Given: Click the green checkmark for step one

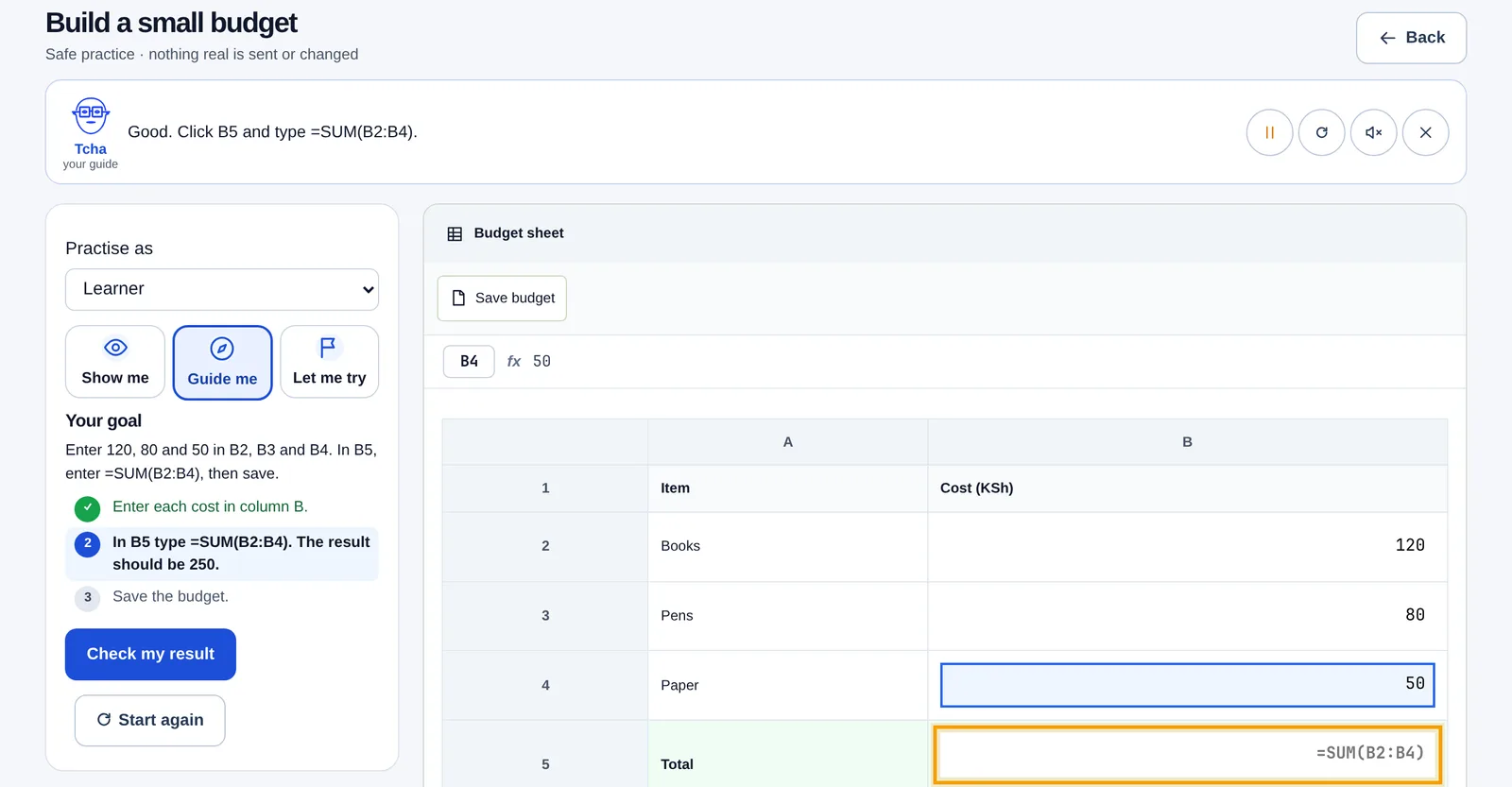Looking at the screenshot, I should 87,508.
